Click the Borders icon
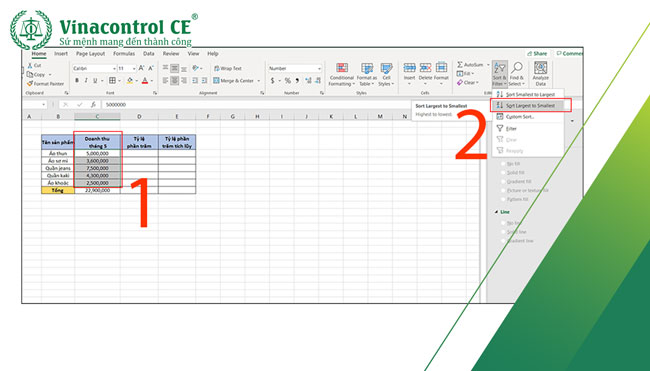The height and width of the screenshot is (371, 650). [x=112, y=80]
